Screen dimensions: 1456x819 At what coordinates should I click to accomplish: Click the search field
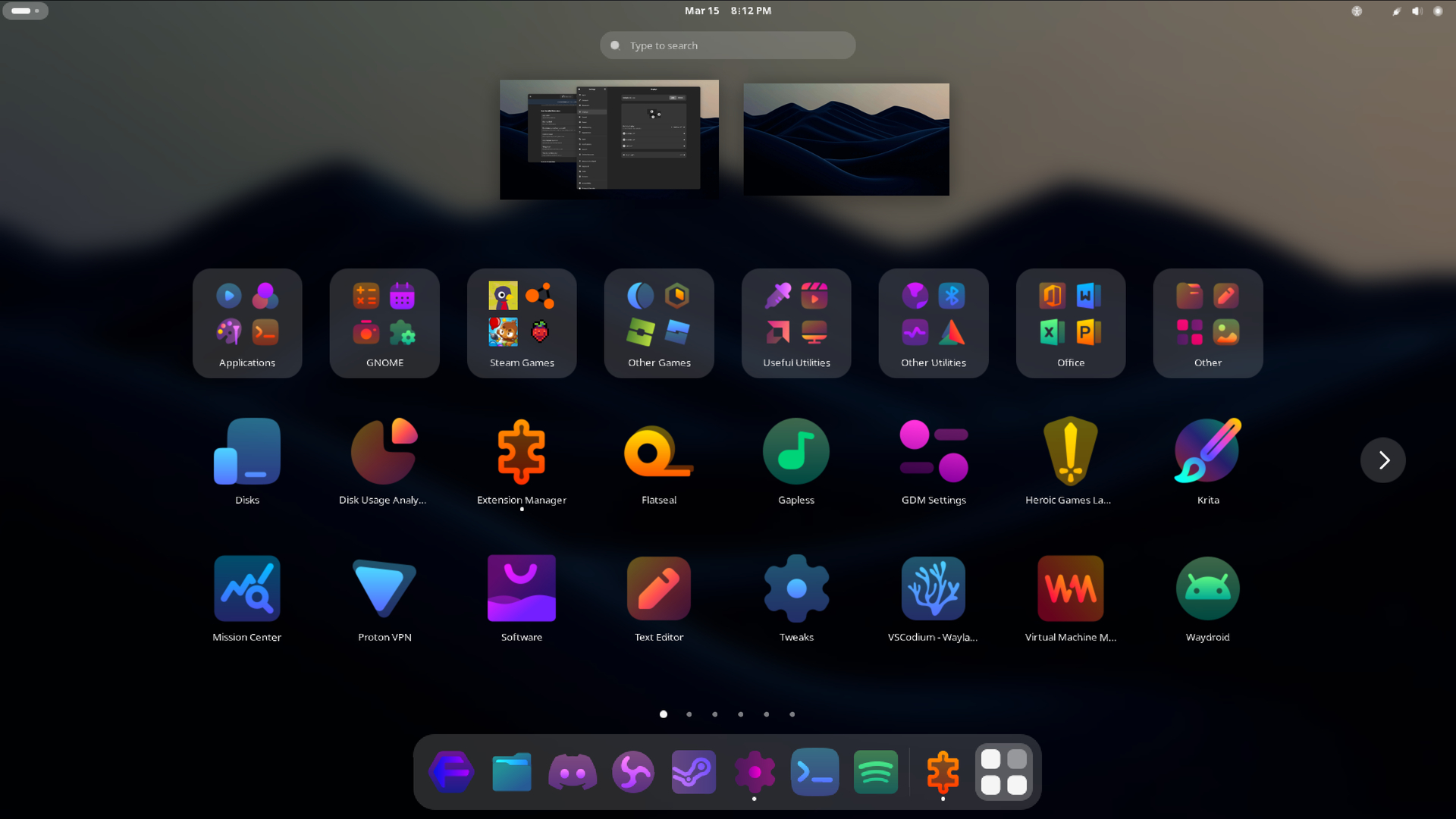pos(728,45)
